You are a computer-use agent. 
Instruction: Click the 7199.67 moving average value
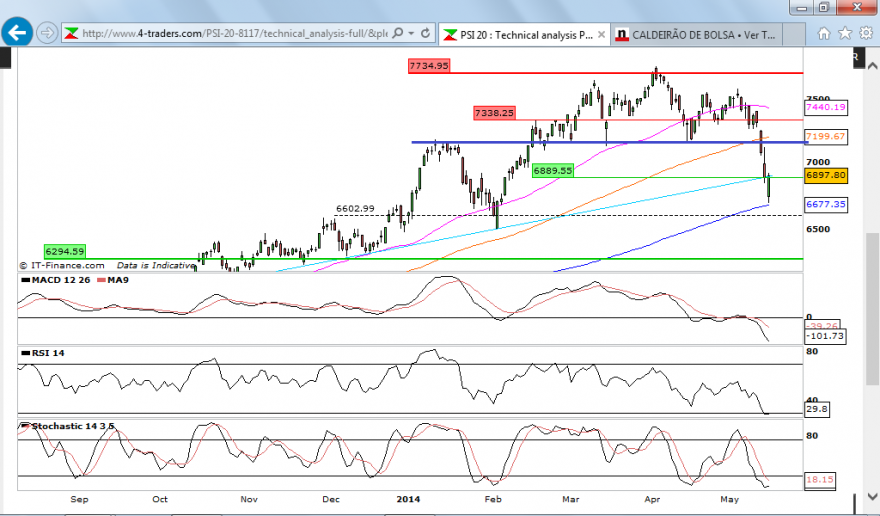click(x=826, y=136)
